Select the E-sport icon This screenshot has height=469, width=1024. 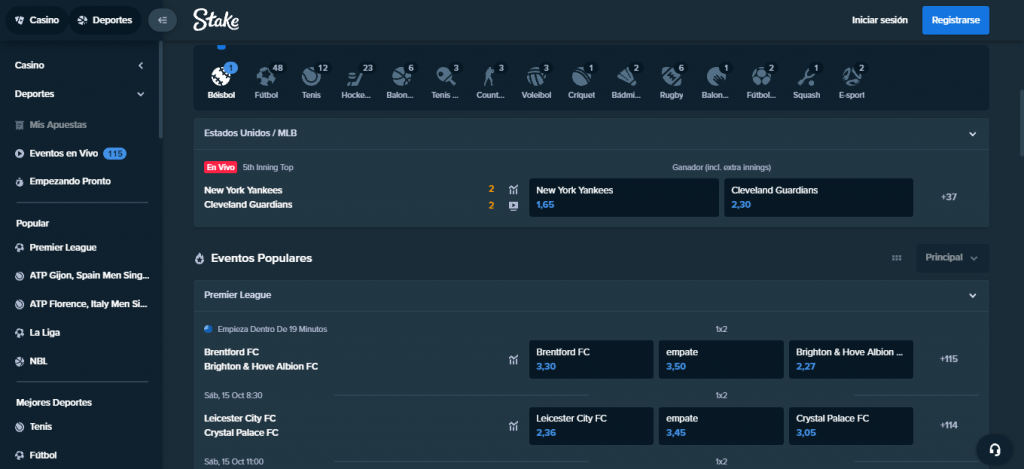pos(851,77)
